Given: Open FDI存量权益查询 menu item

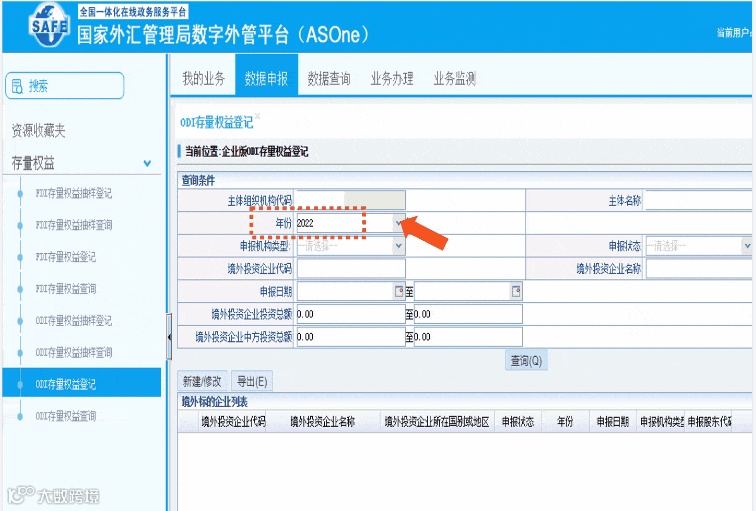Looking at the screenshot, I should tap(66, 289).
